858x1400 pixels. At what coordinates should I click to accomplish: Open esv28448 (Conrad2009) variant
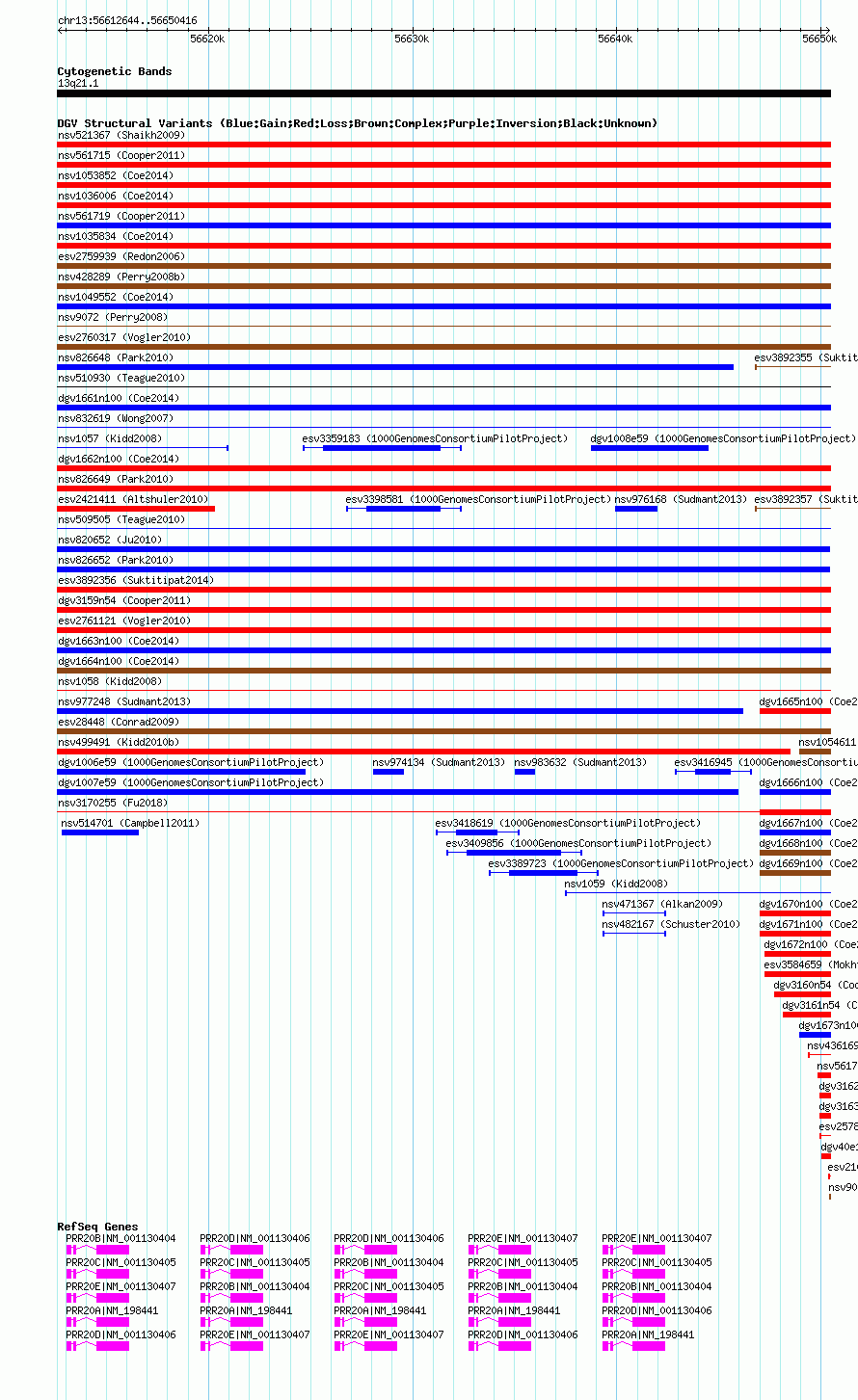coord(119,722)
